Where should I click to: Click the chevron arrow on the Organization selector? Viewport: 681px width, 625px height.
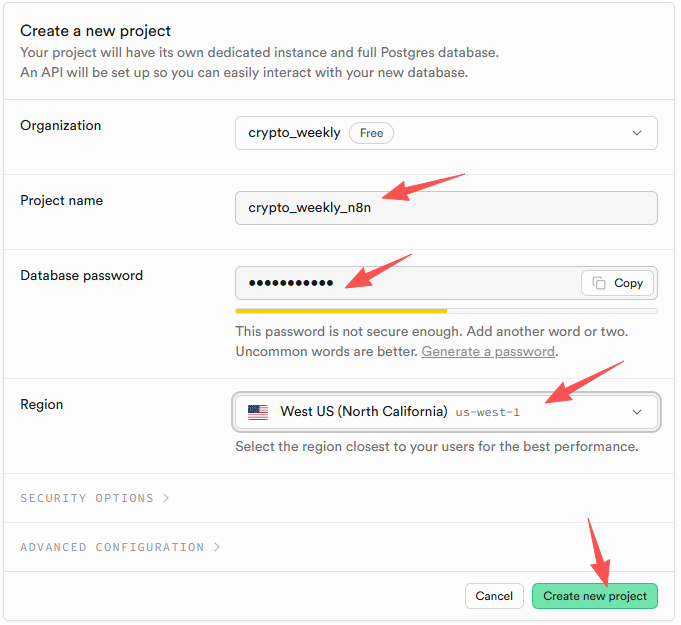tap(637, 133)
